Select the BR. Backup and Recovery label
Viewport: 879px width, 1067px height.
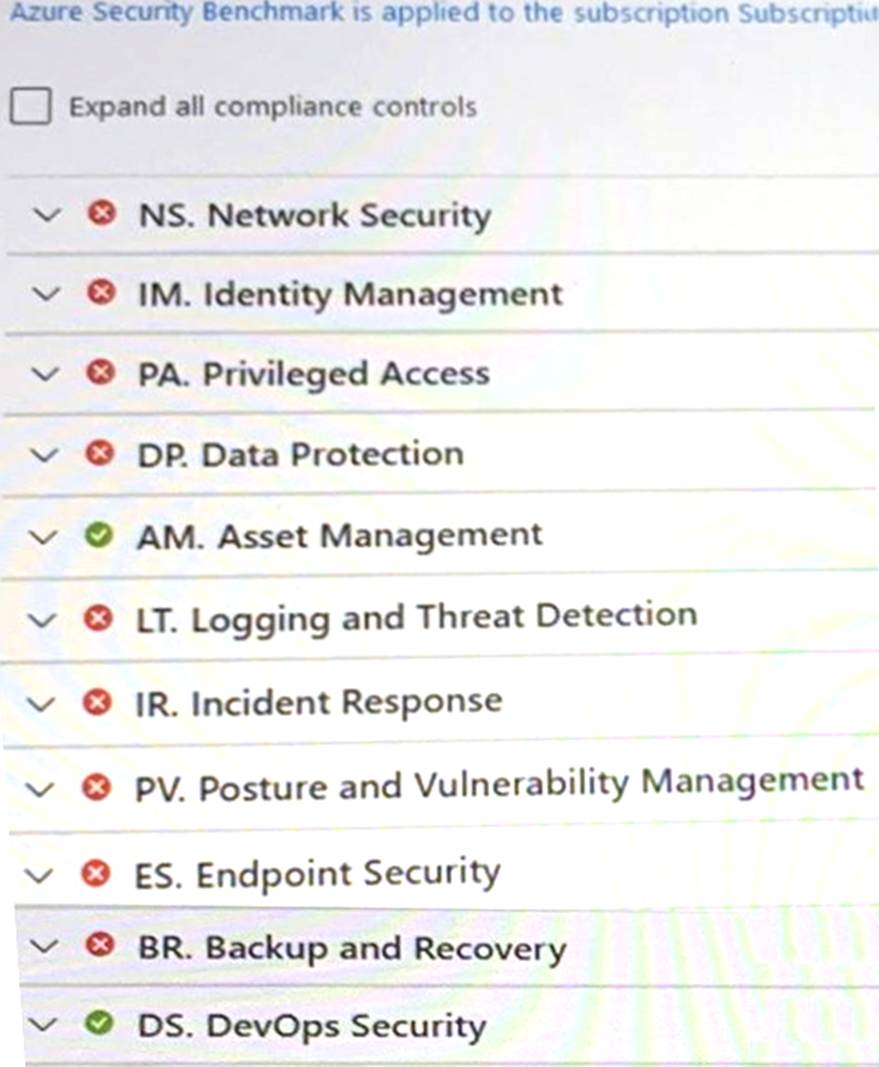[351, 948]
